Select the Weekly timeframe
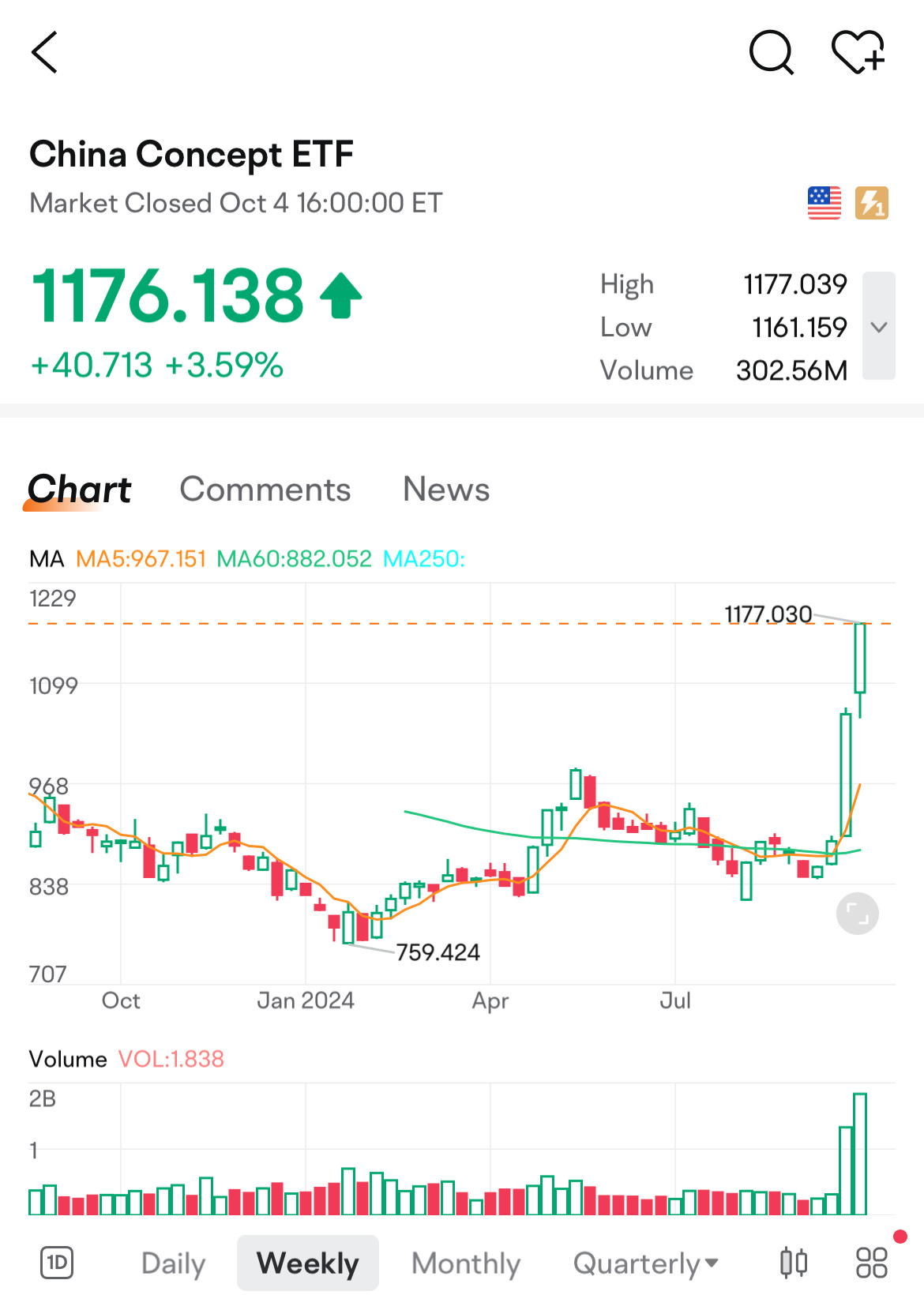Screen dimensions: 924x1310 [308, 1263]
